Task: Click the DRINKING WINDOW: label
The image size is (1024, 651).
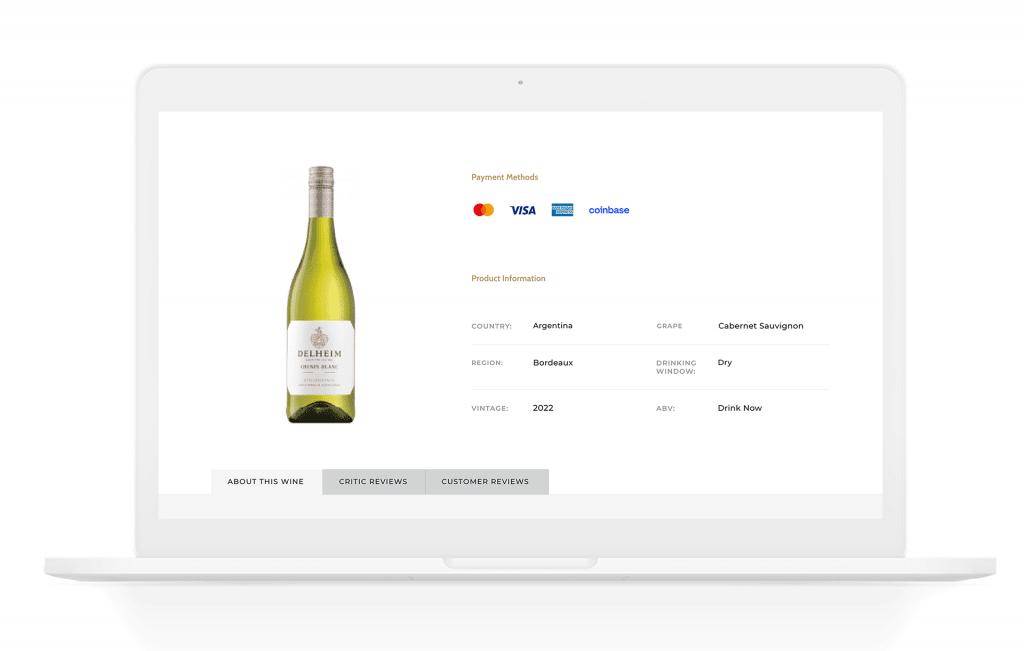Action: pos(676,367)
